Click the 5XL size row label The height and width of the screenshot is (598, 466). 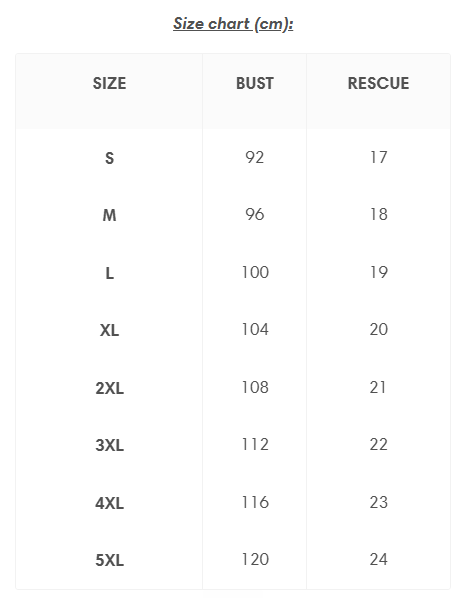coord(109,560)
